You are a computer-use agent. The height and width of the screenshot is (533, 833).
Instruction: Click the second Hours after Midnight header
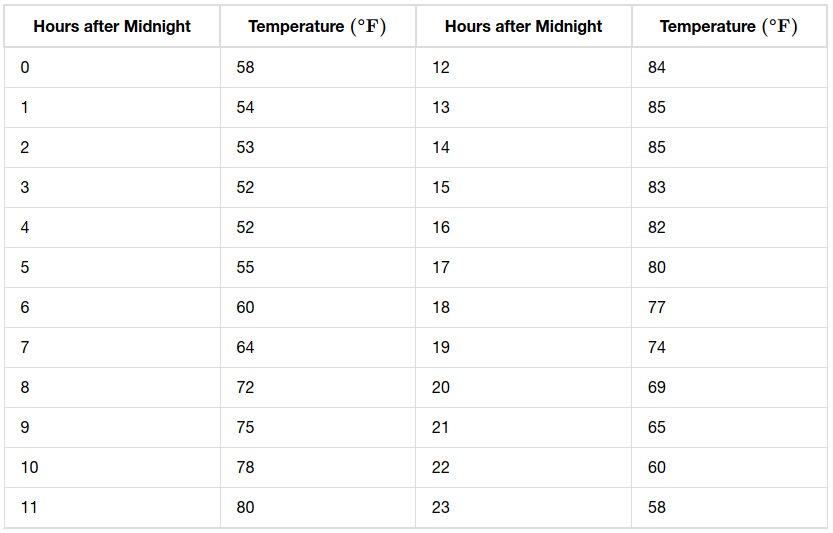(x=524, y=27)
